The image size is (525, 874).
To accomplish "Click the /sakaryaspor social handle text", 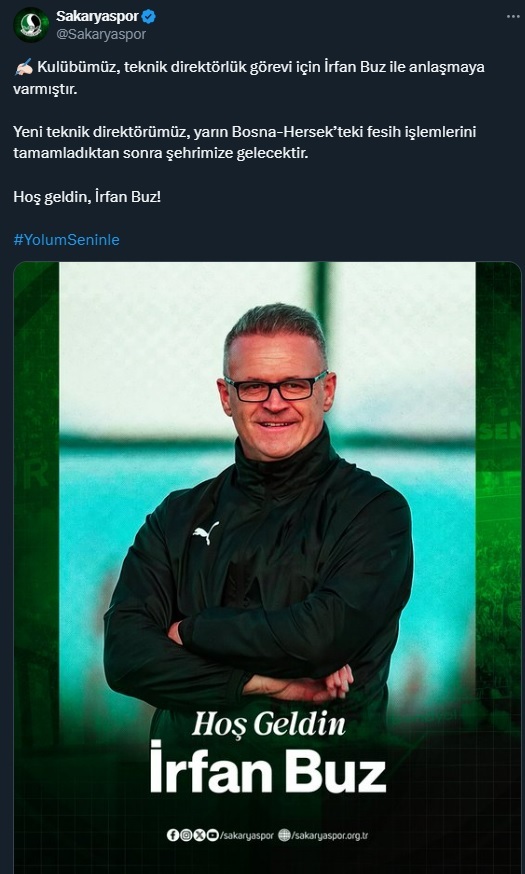I will click(247, 836).
